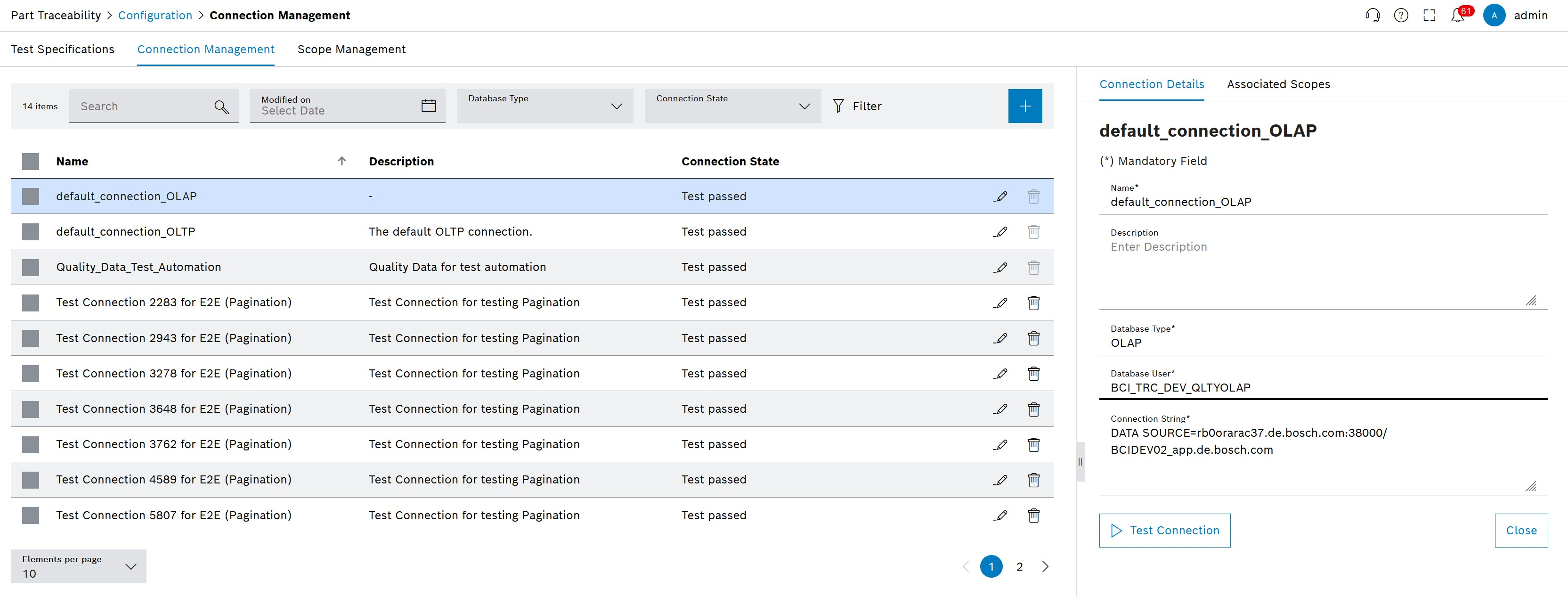Switch to Scope Management tab
The width and height of the screenshot is (1568, 597).
351,49
